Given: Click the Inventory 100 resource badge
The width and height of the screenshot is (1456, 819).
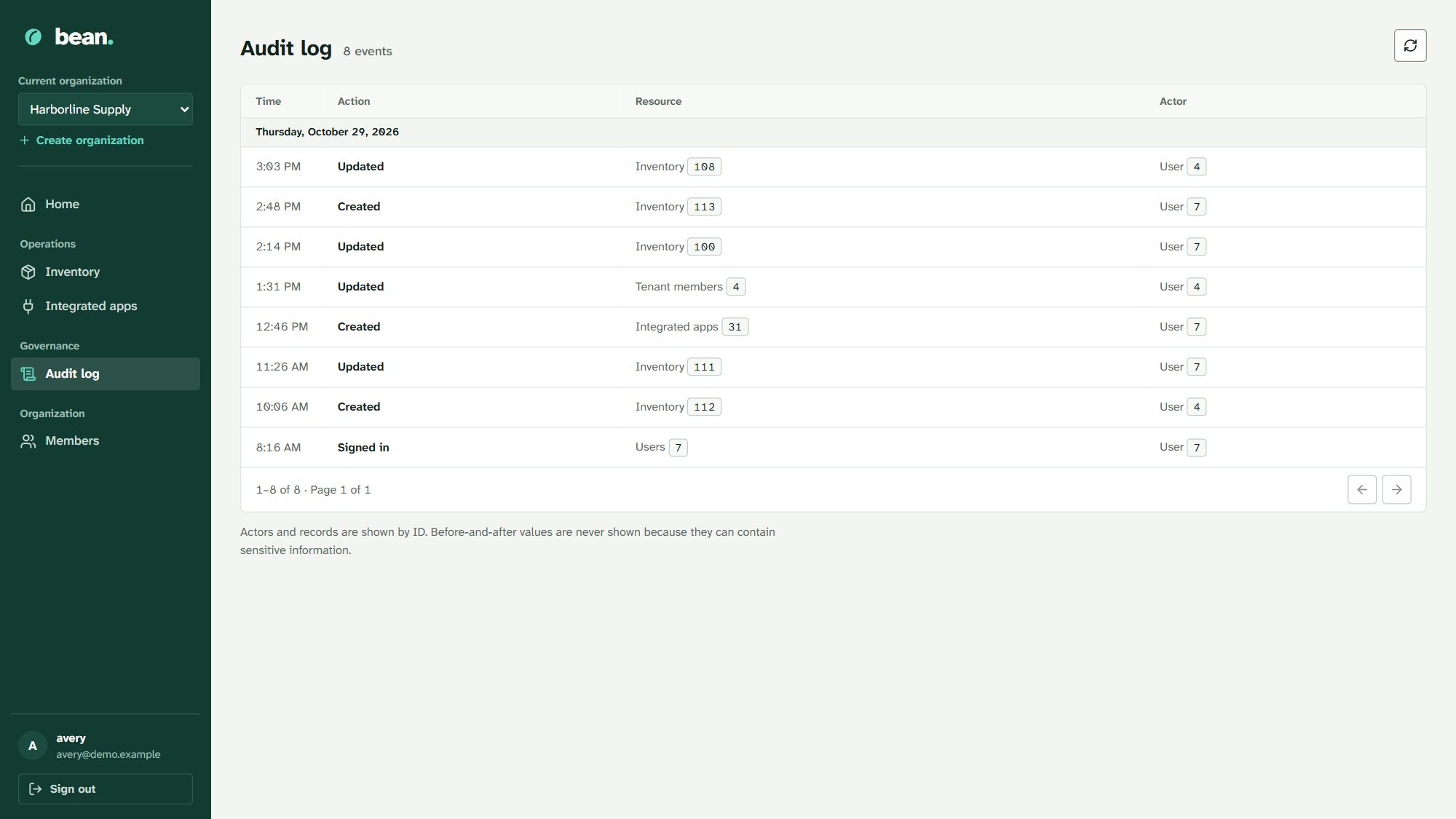Looking at the screenshot, I should tap(704, 247).
